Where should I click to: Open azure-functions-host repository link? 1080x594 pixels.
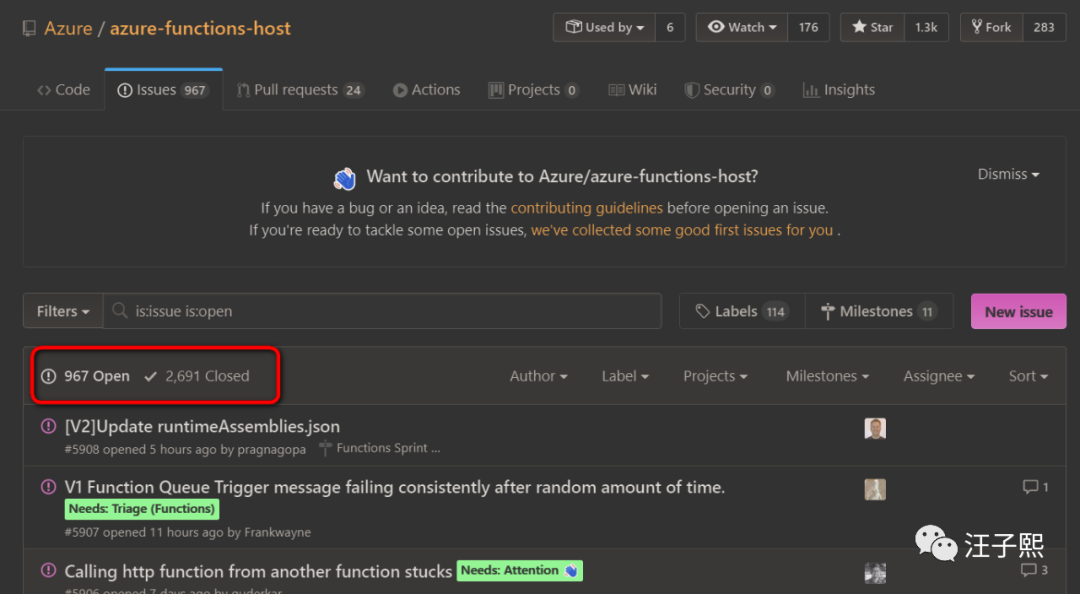[x=200, y=28]
